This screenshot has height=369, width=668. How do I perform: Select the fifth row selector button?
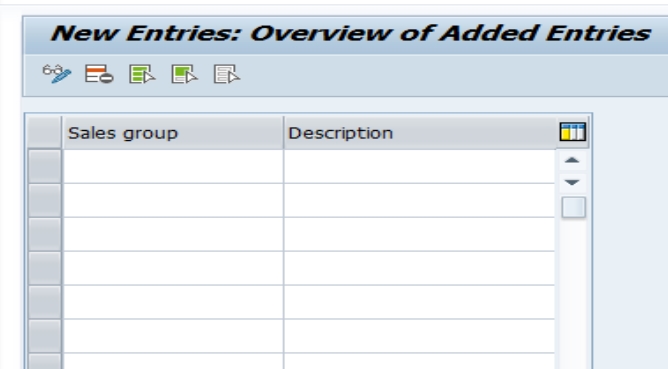click(x=45, y=302)
